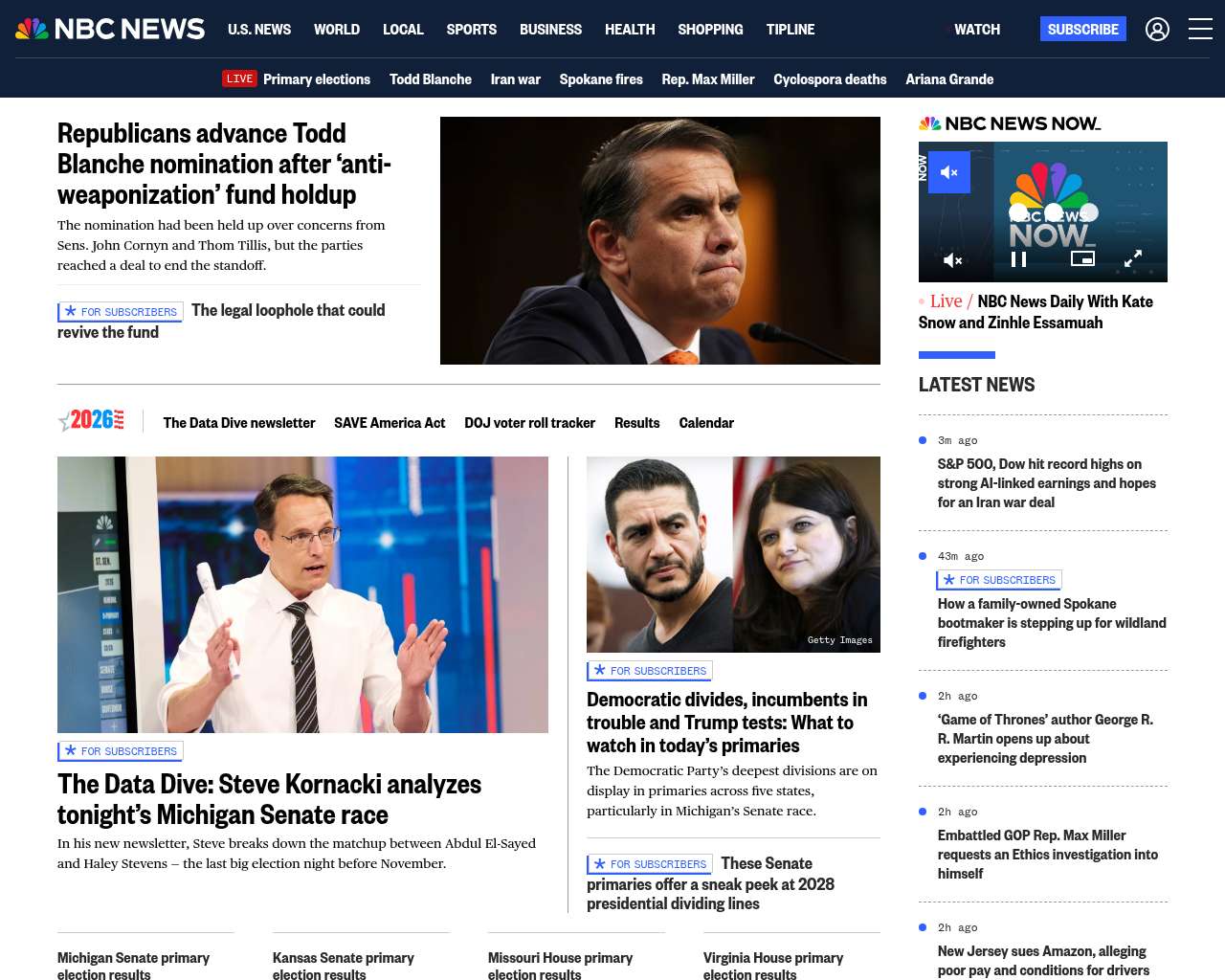
Task: Open the Cyclospora deaths trending topic
Action: click(830, 79)
